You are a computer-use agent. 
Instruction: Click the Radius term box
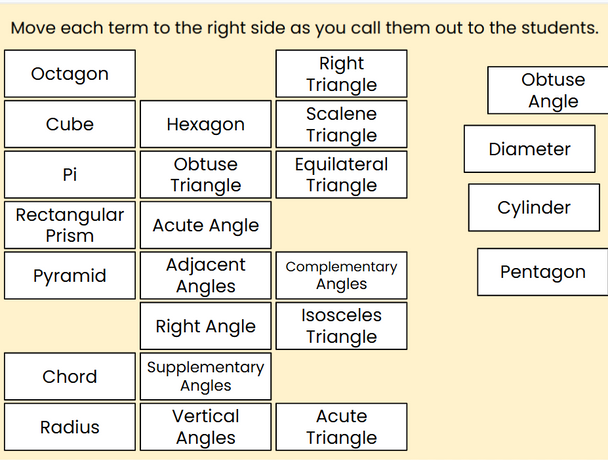(x=70, y=427)
